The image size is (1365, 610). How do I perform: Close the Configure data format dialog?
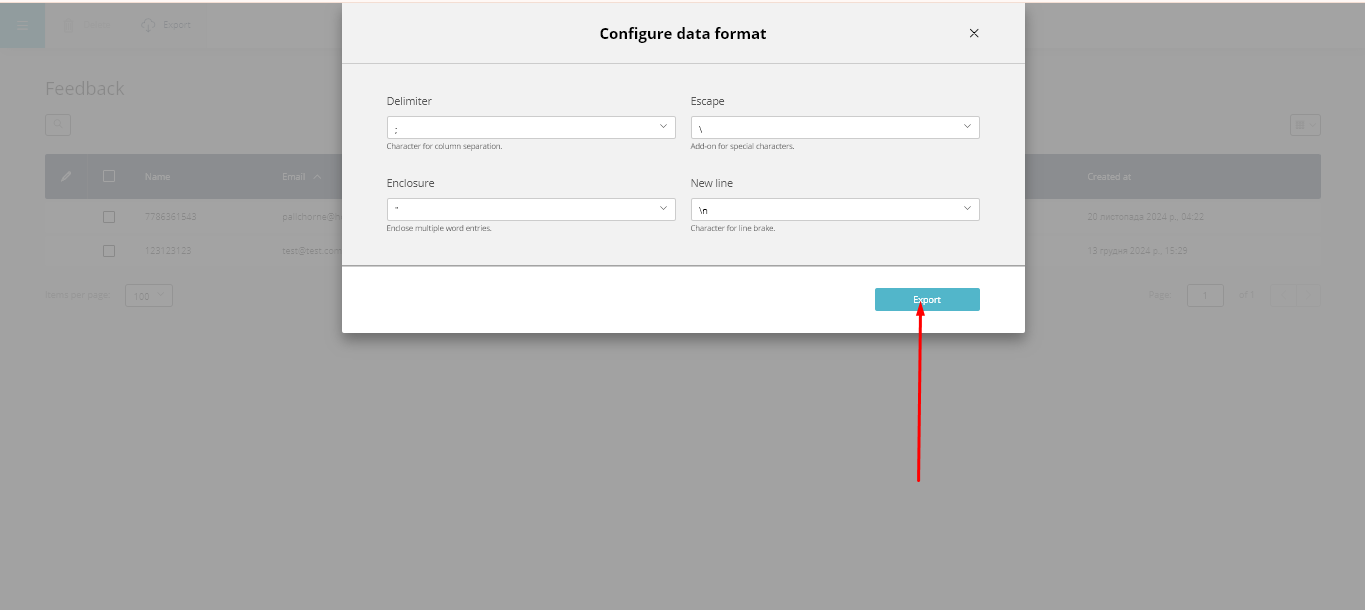(x=974, y=33)
